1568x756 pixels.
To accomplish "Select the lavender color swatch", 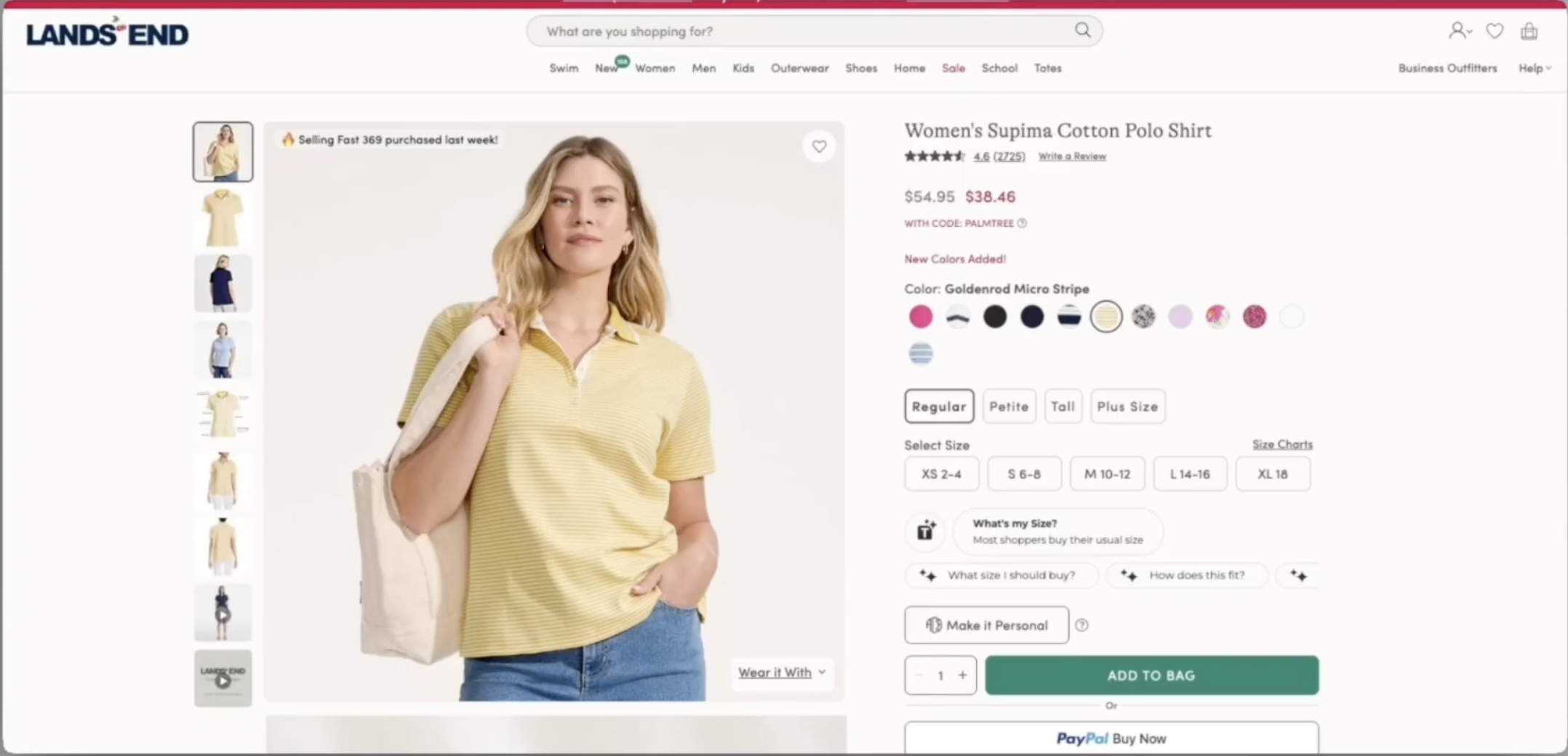I will pyautogui.click(x=1180, y=316).
